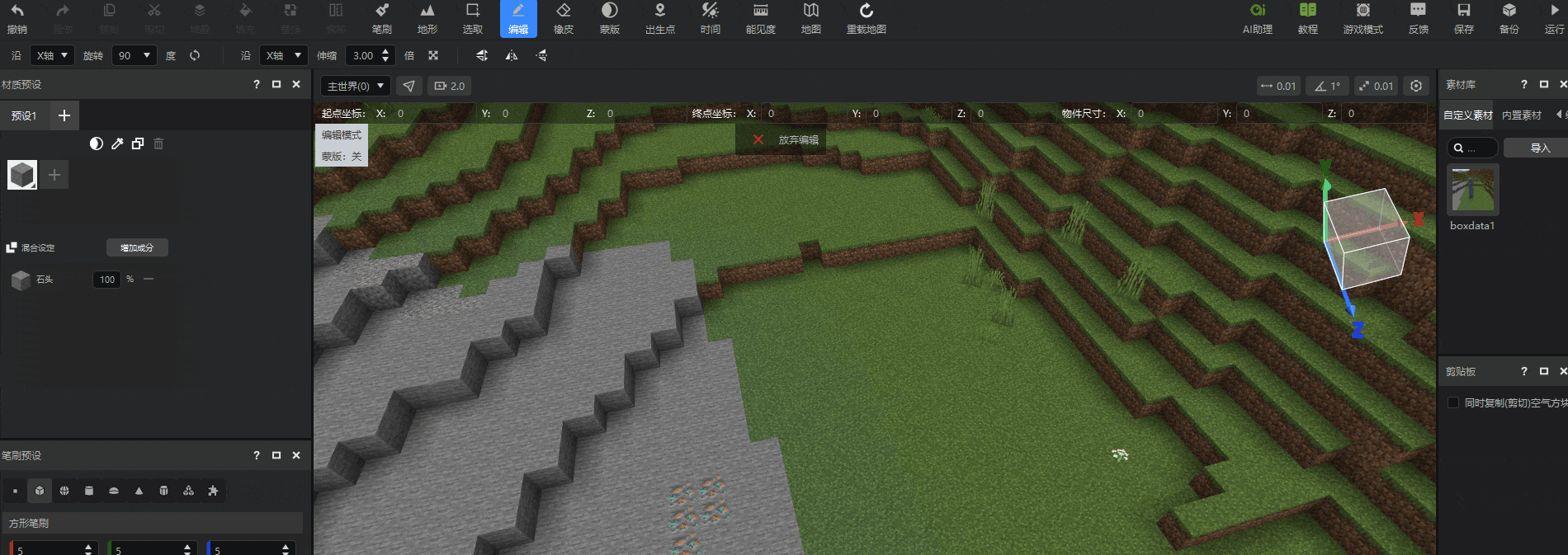Image resolution: width=1568 pixels, height=555 pixels.
Task: Apply scaling with the expand-arrows icon
Action: [x=433, y=55]
